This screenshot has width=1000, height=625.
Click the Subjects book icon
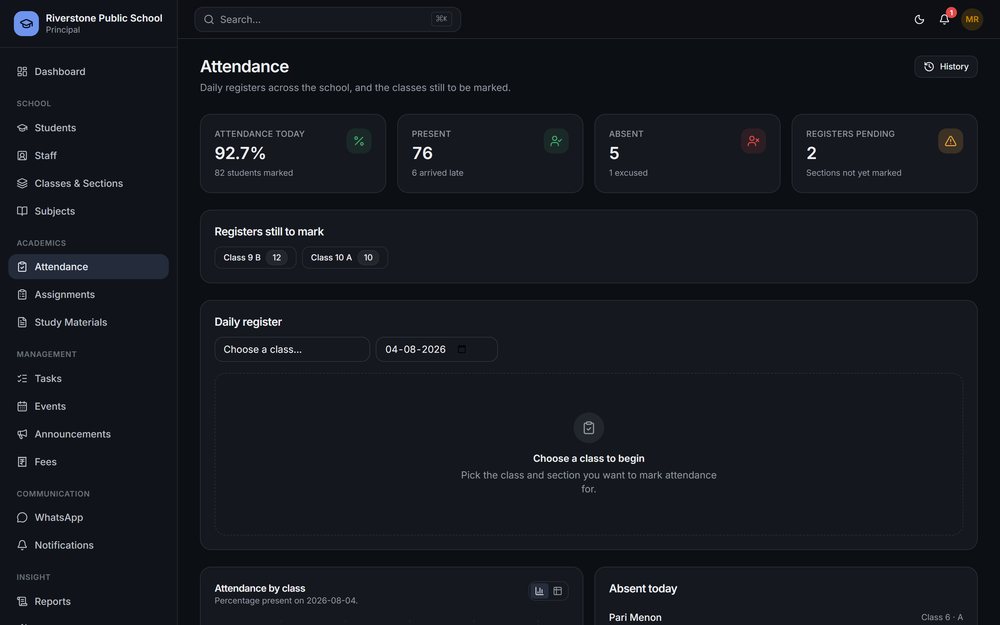(22, 211)
